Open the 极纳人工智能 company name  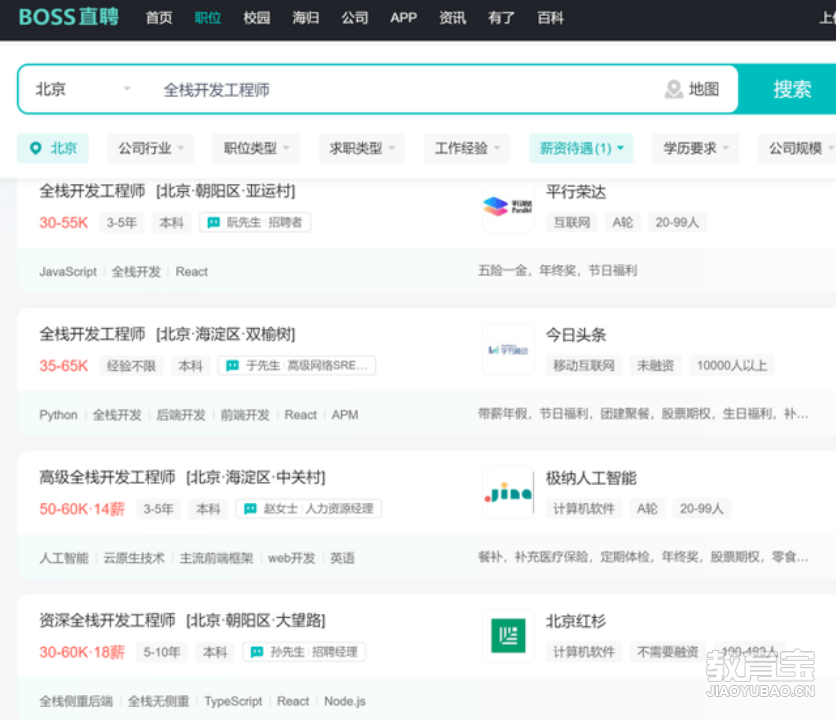coord(591,478)
